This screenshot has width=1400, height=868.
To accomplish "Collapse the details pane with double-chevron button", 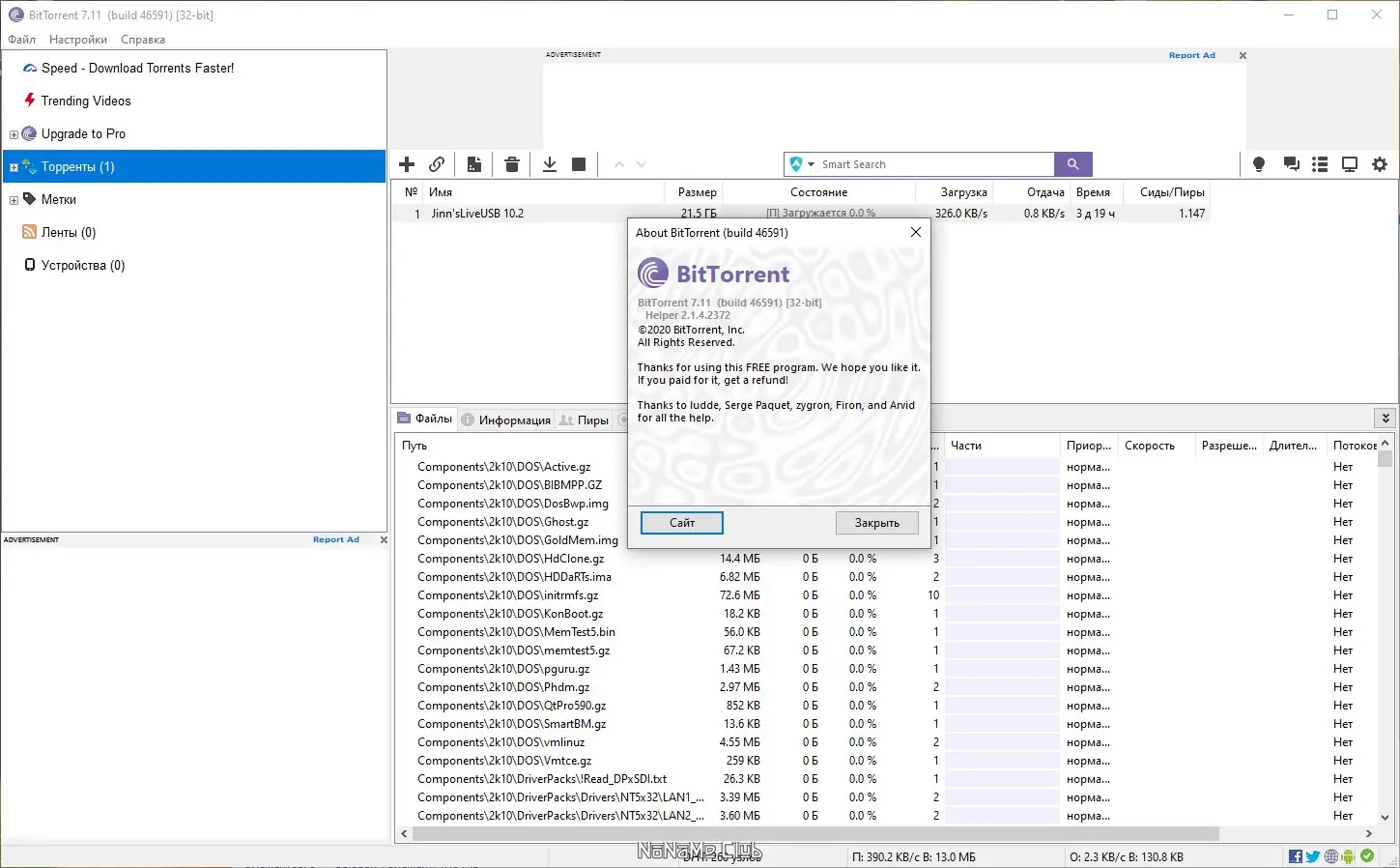I will tap(1386, 419).
